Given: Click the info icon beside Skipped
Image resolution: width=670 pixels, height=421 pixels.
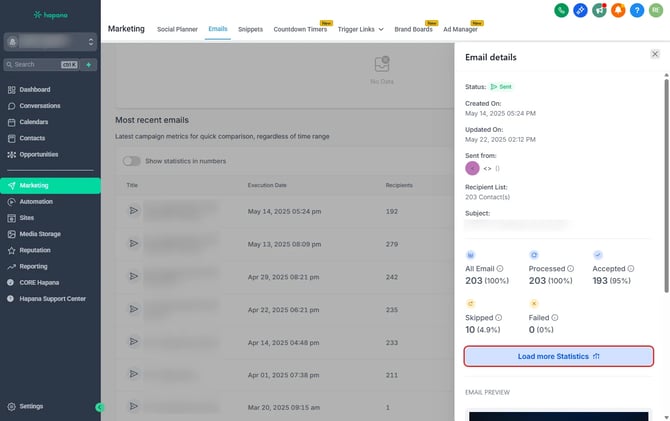Looking at the screenshot, I should pos(499,317).
